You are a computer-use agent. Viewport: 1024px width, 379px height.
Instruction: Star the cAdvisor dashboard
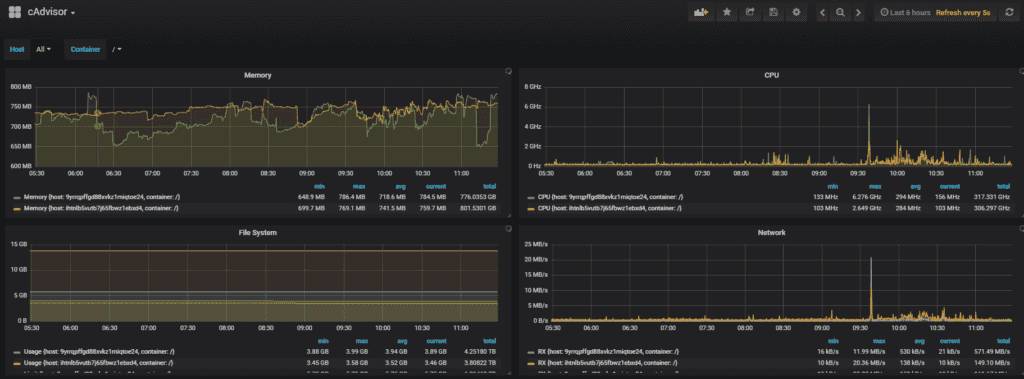[726, 12]
